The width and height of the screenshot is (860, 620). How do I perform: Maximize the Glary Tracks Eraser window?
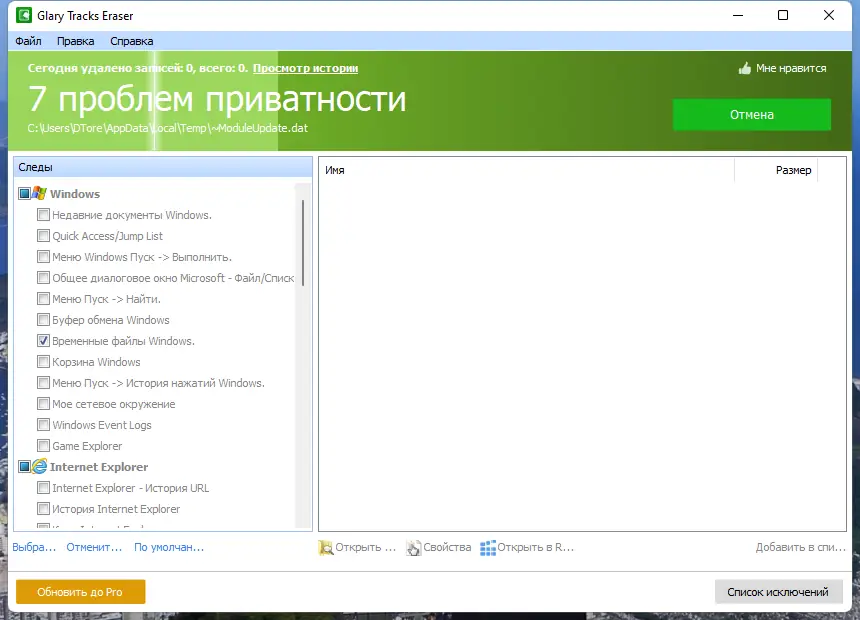[x=783, y=15]
